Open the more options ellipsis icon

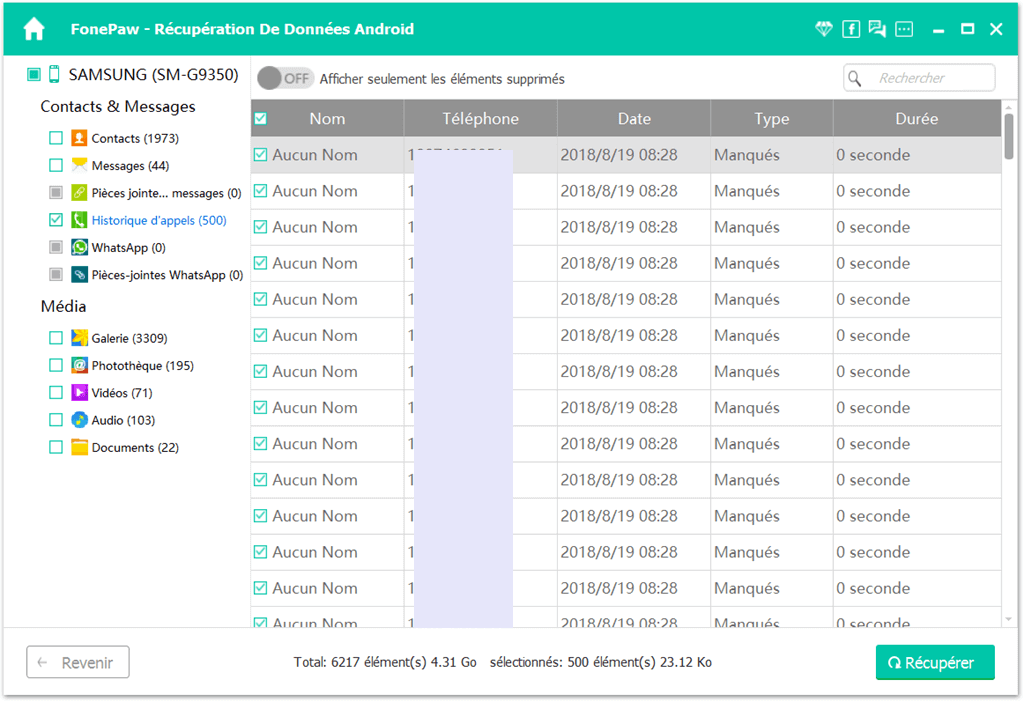904,29
